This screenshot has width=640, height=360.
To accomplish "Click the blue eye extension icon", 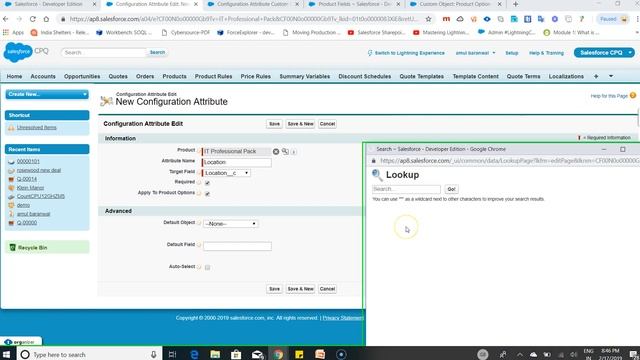I will 487,19.
